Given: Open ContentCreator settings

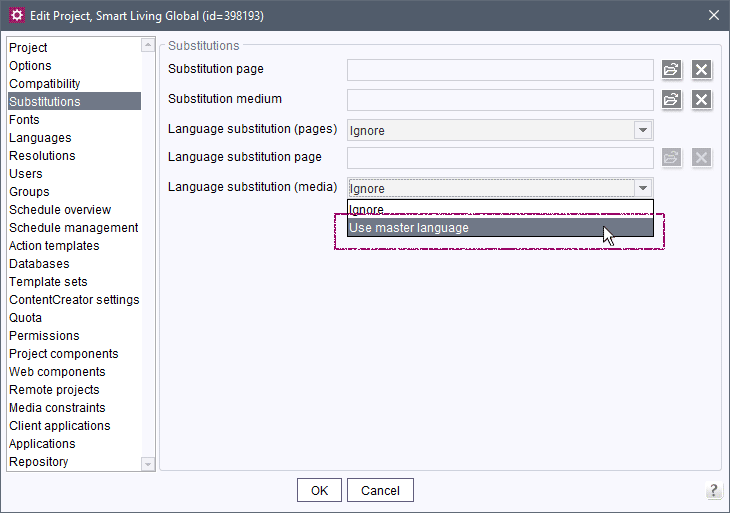Looking at the screenshot, I should pyautogui.click(x=74, y=300).
